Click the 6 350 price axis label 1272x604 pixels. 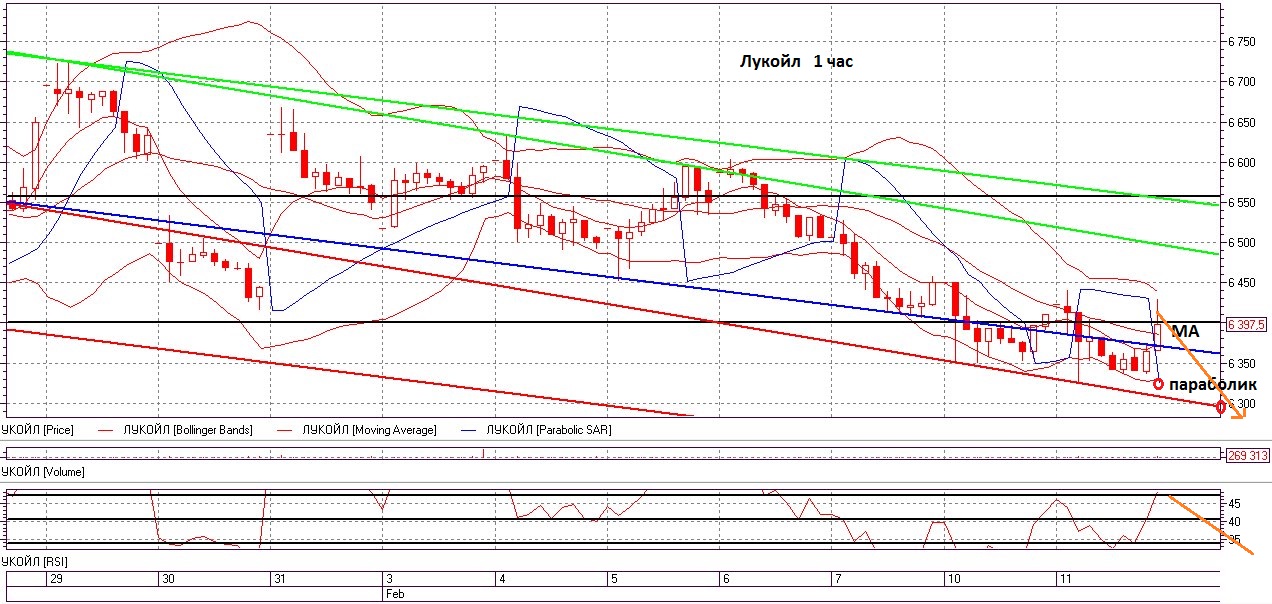(1241, 363)
